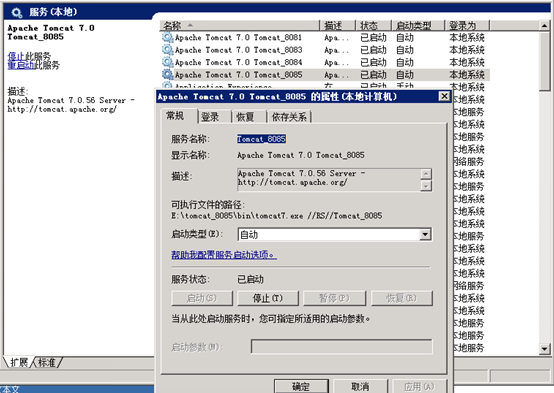
Task: Sort by the 名称 column header
Action: tap(240, 25)
